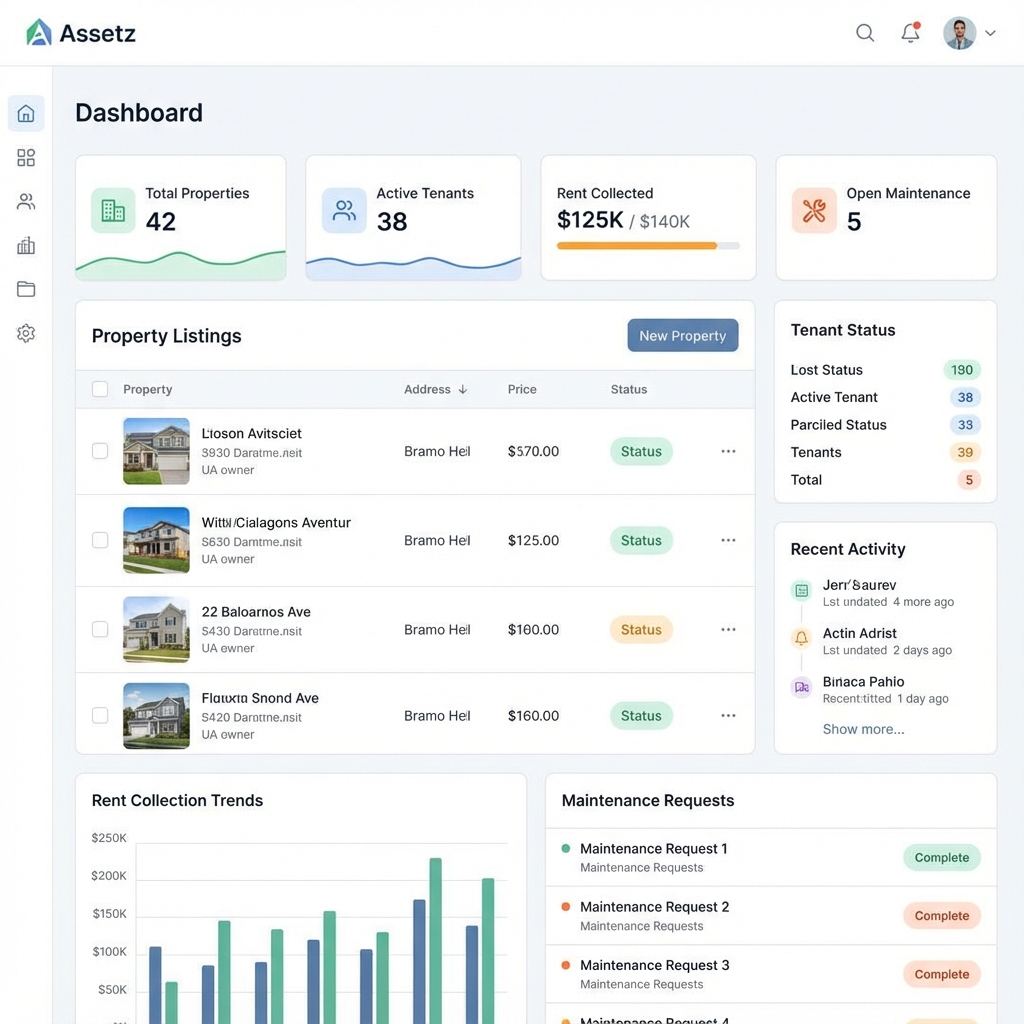Image resolution: width=1024 pixels, height=1024 pixels.
Task: Click the Rent Collected progress bar
Action: [x=648, y=245]
